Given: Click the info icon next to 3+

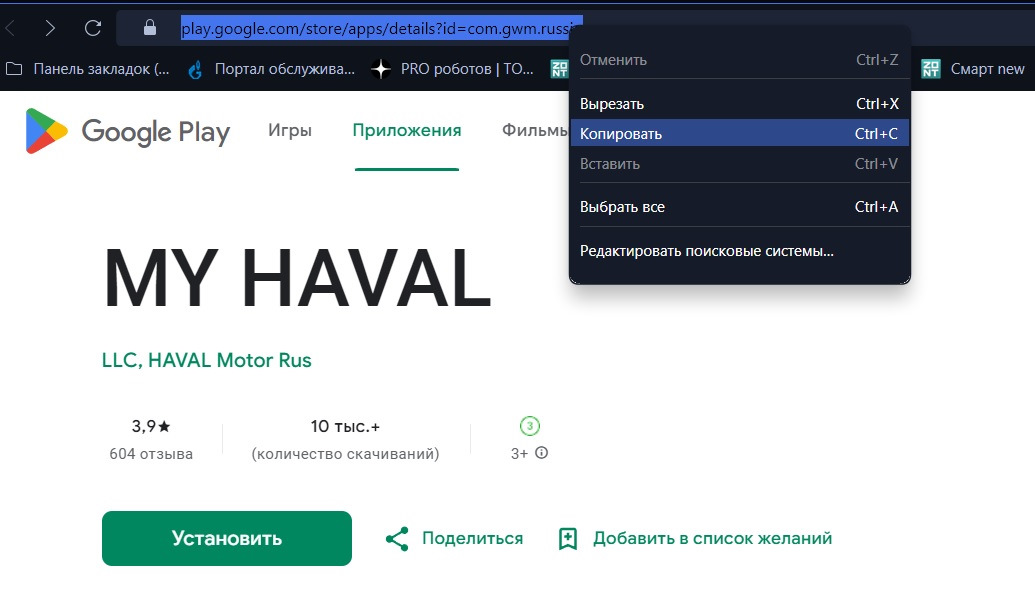Looking at the screenshot, I should 541,453.
